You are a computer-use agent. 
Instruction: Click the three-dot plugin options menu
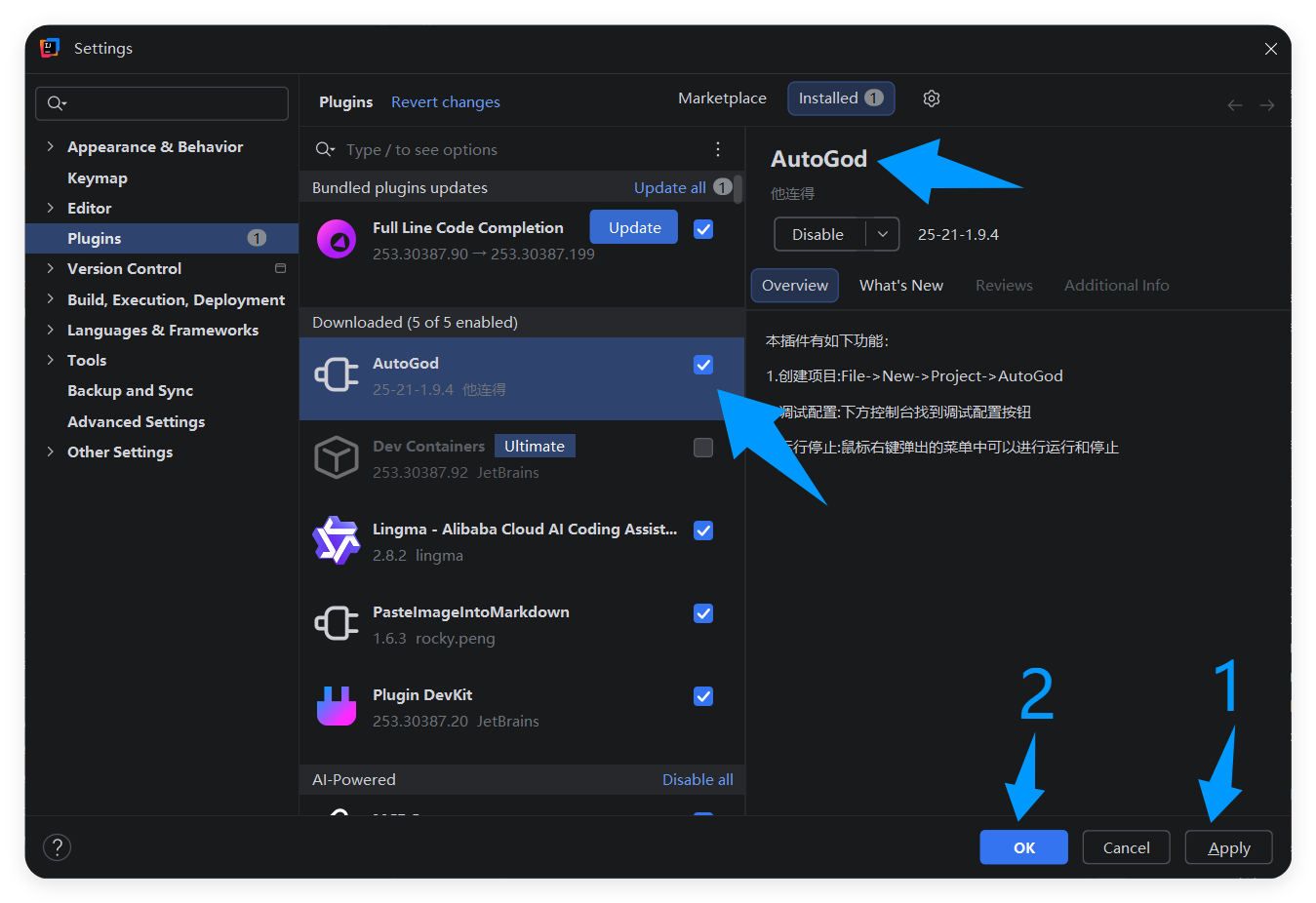pyautogui.click(x=718, y=149)
